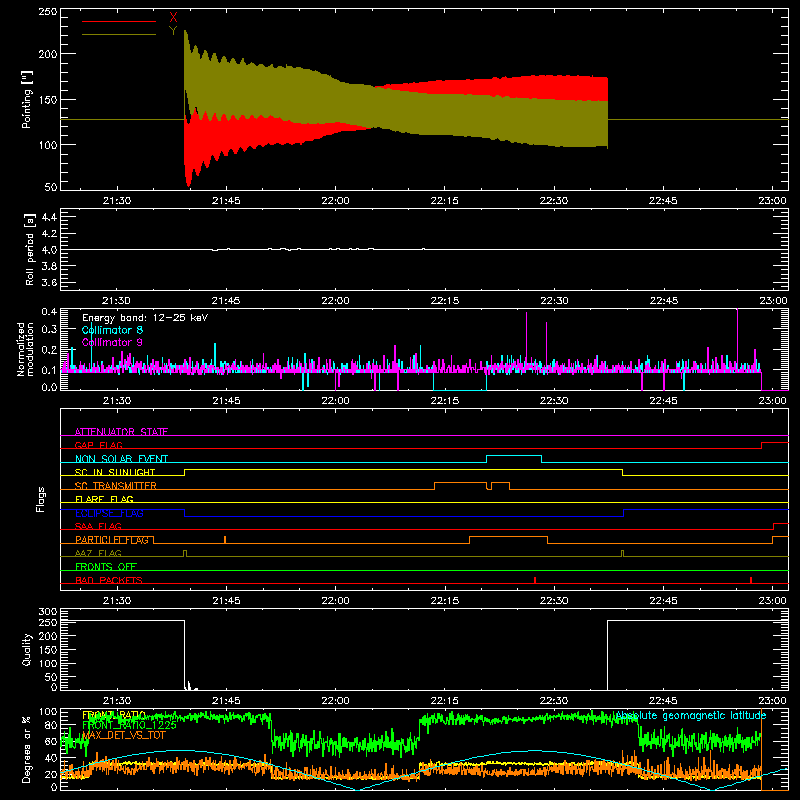This screenshot has width=800, height=800.
Task: Click the raised cyan NON_SOLAR_EVENT step segment
Action: point(514,456)
